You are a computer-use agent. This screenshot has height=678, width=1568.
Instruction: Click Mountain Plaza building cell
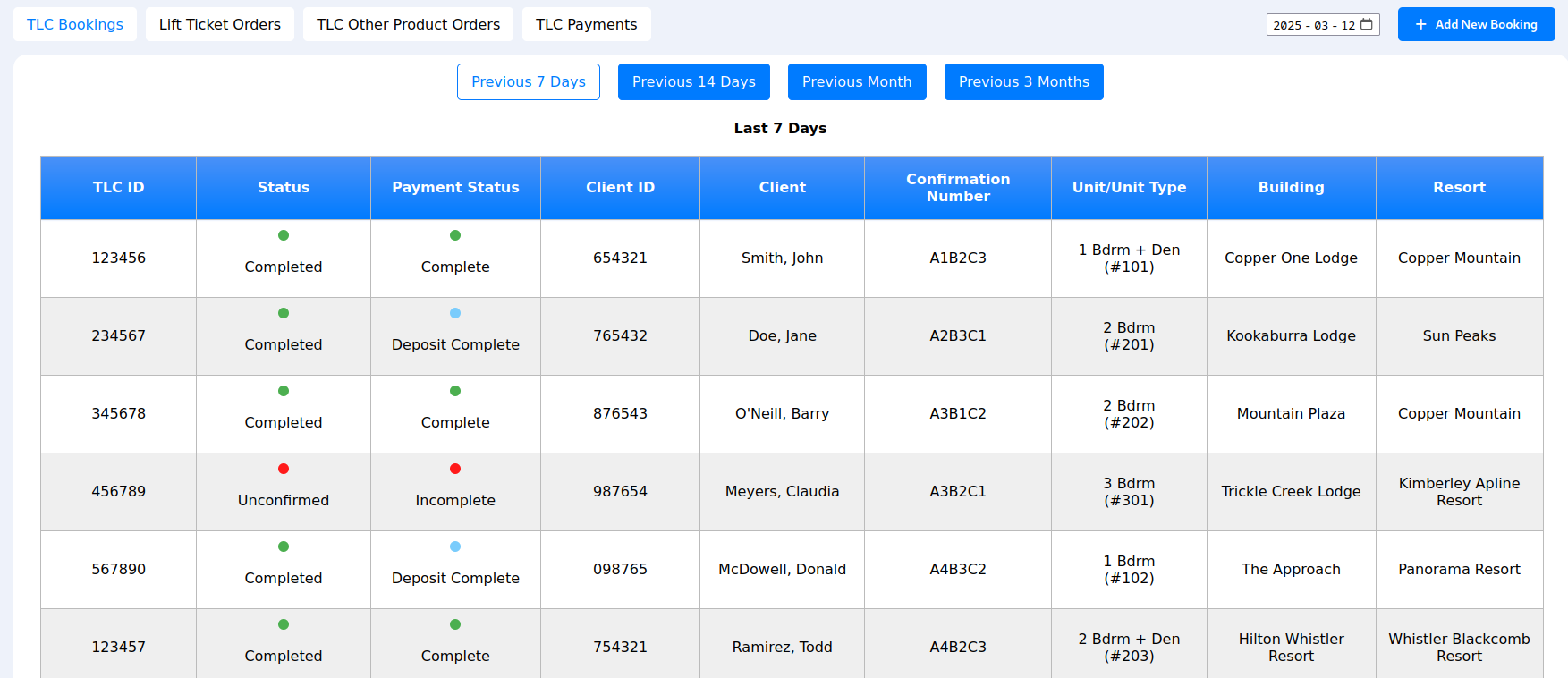(x=1292, y=414)
